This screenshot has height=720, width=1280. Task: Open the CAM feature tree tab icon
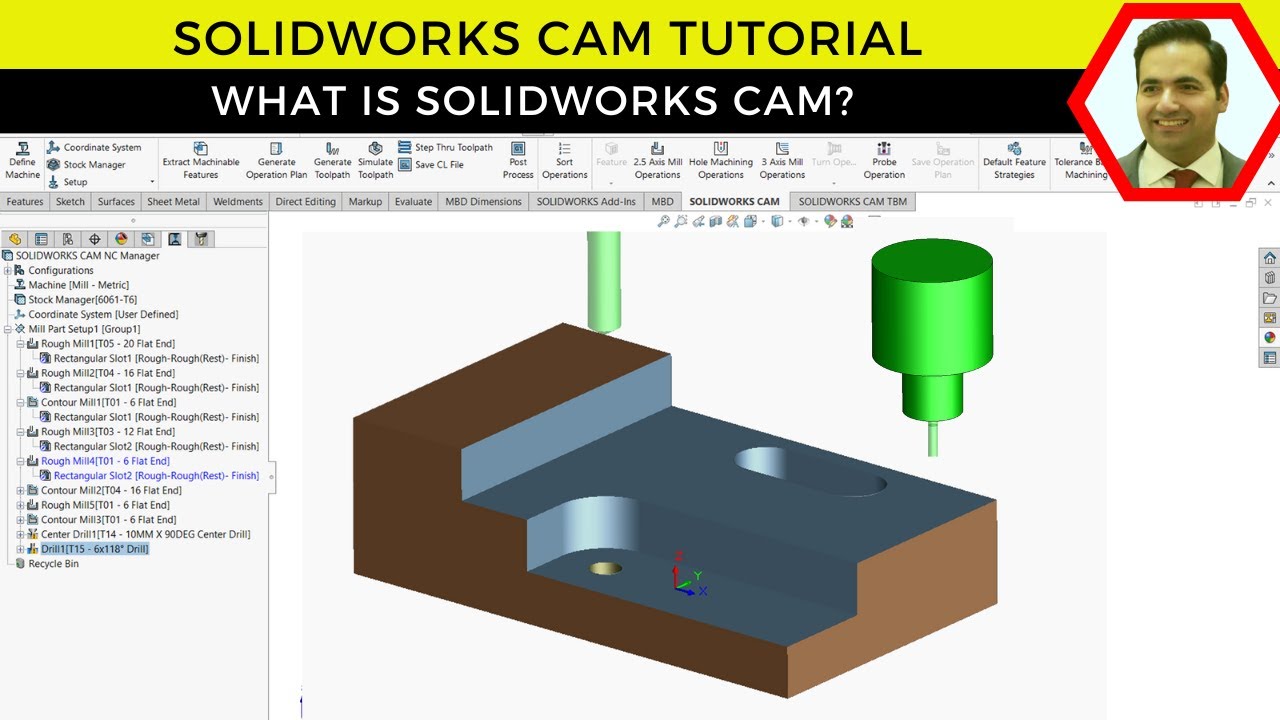click(148, 239)
